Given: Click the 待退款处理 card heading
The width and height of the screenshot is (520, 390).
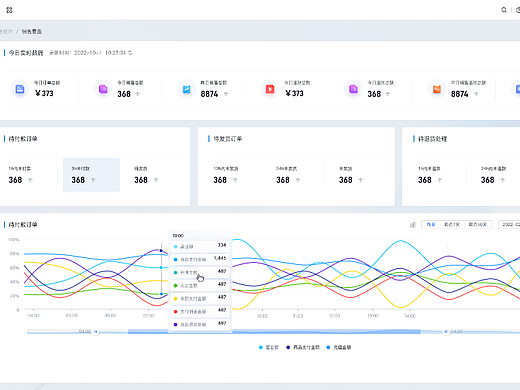Looking at the screenshot, I should [x=432, y=139].
